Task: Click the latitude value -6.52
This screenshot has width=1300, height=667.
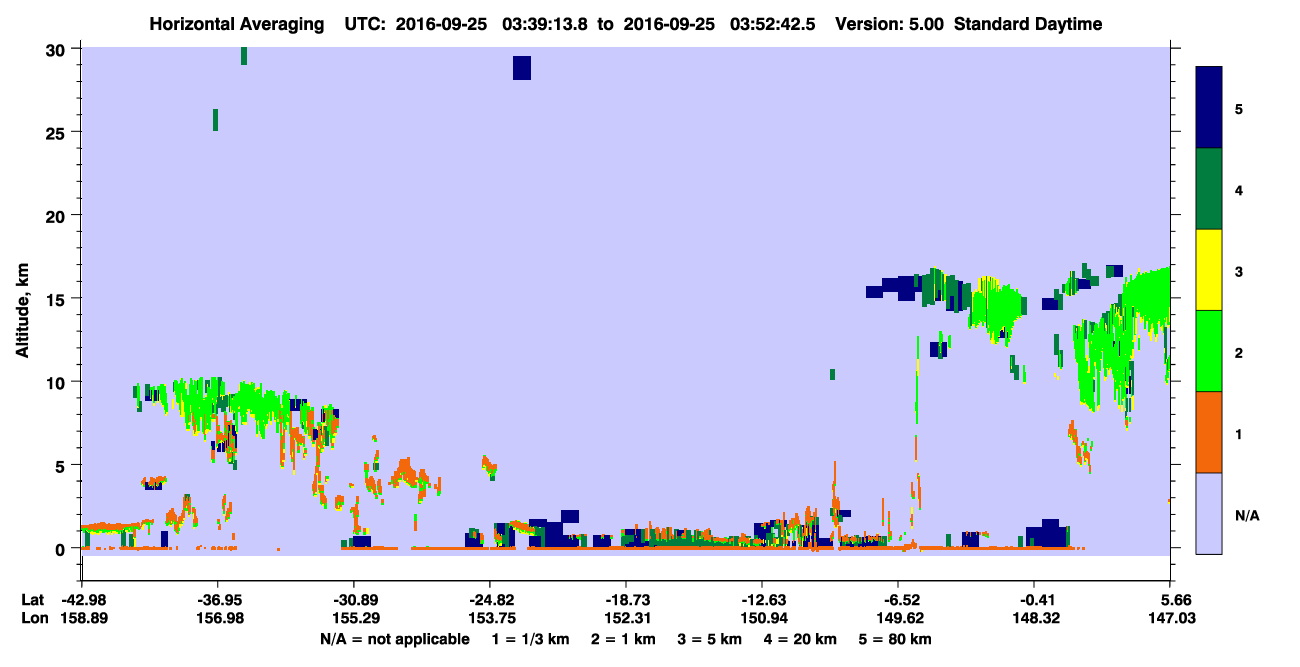Action: click(898, 600)
